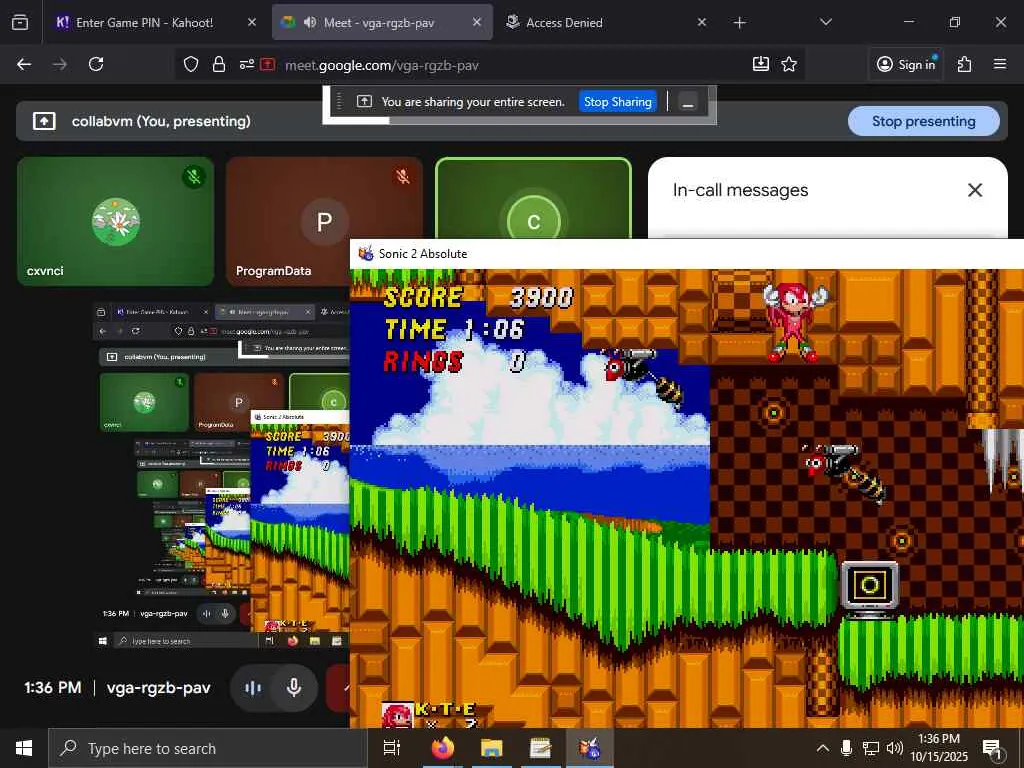Install Meet as app icon
Image resolution: width=1024 pixels, height=768 pixels.
point(761,64)
